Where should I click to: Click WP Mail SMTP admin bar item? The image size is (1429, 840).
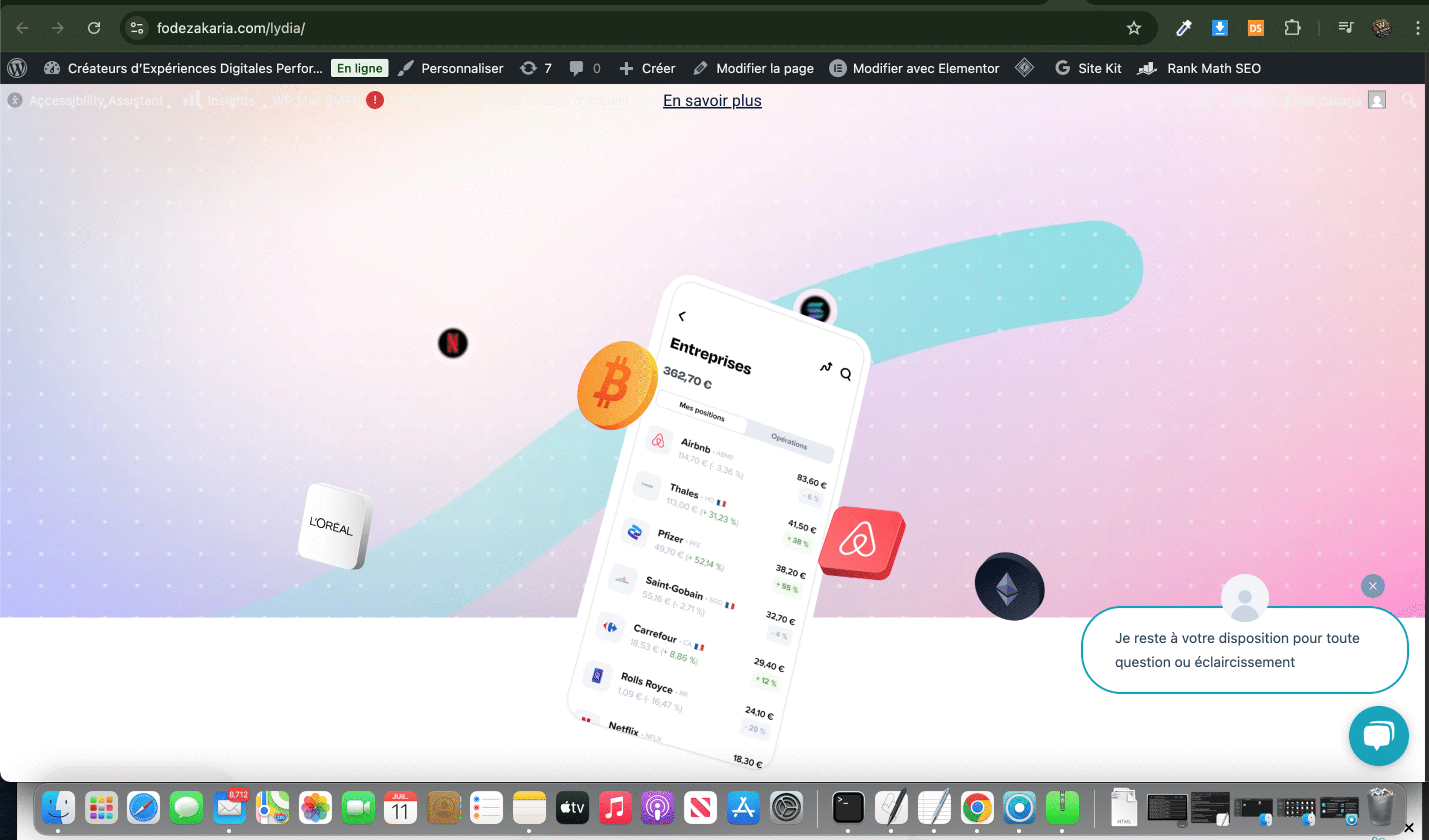pos(315,100)
